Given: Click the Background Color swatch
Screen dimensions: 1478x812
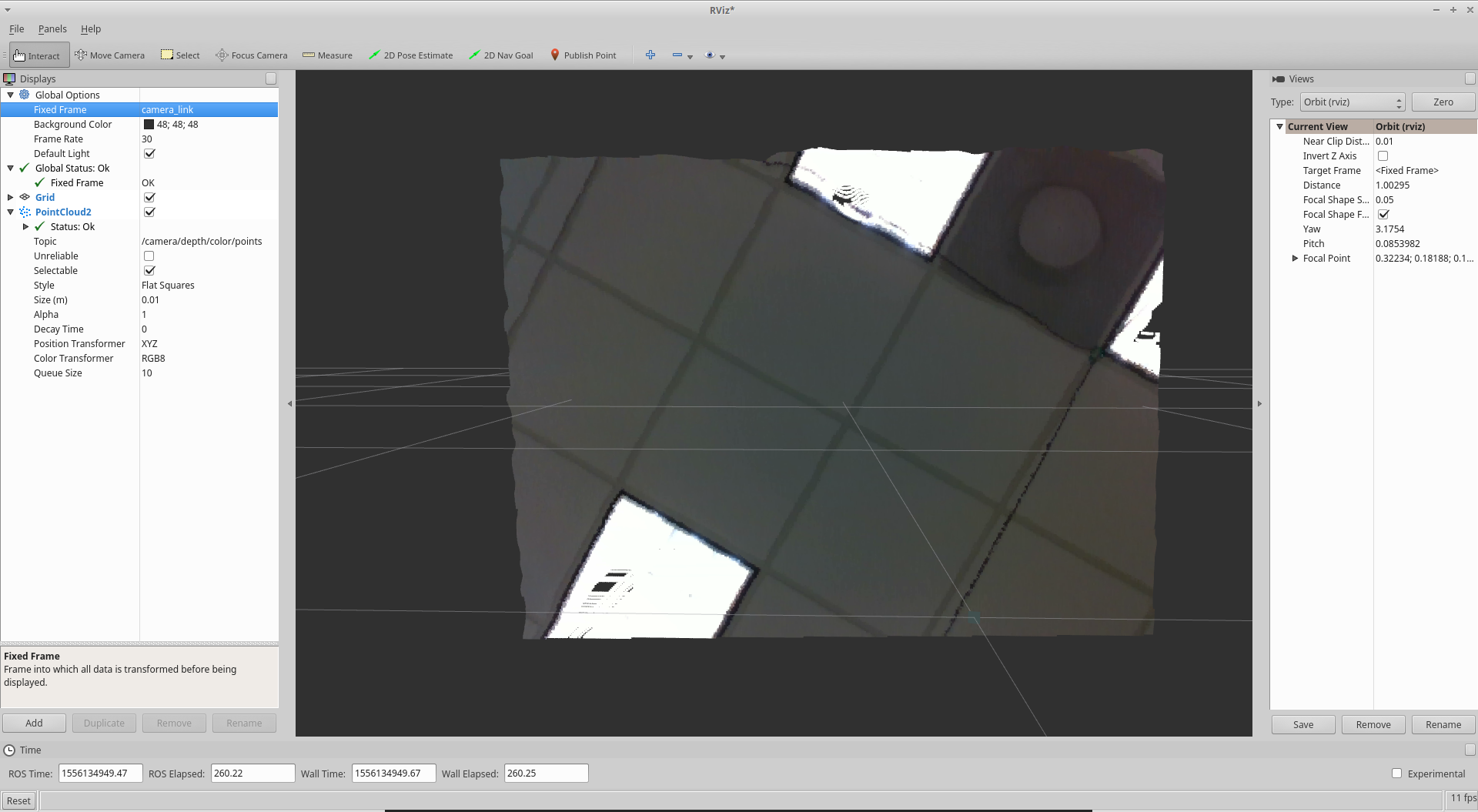Looking at the screenshot, I should (x=149, y=124).
